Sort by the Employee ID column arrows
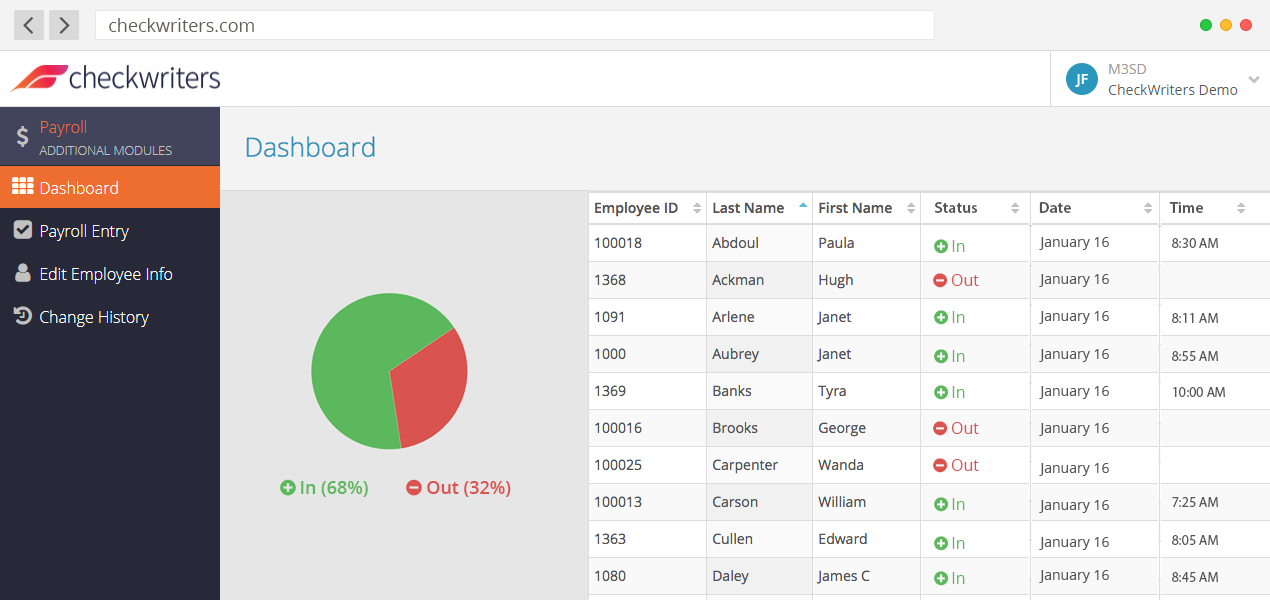 click(695, 207)
